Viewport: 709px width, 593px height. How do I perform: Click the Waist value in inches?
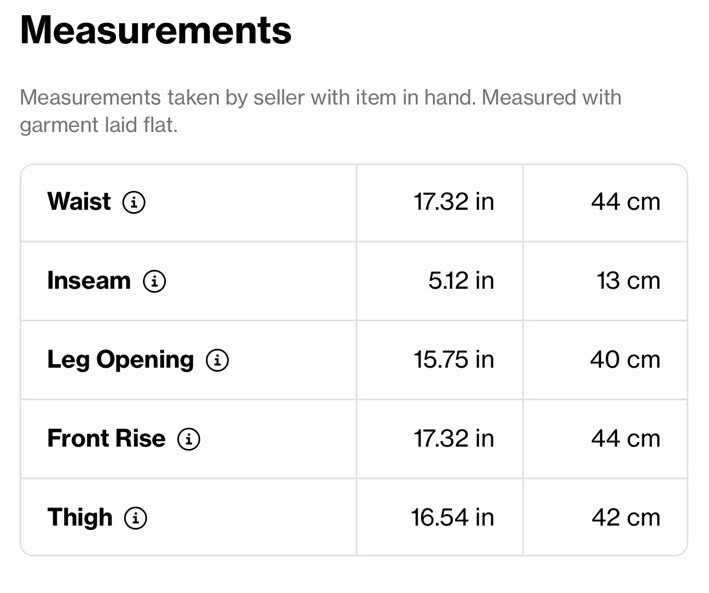click(x=453, y=202)
